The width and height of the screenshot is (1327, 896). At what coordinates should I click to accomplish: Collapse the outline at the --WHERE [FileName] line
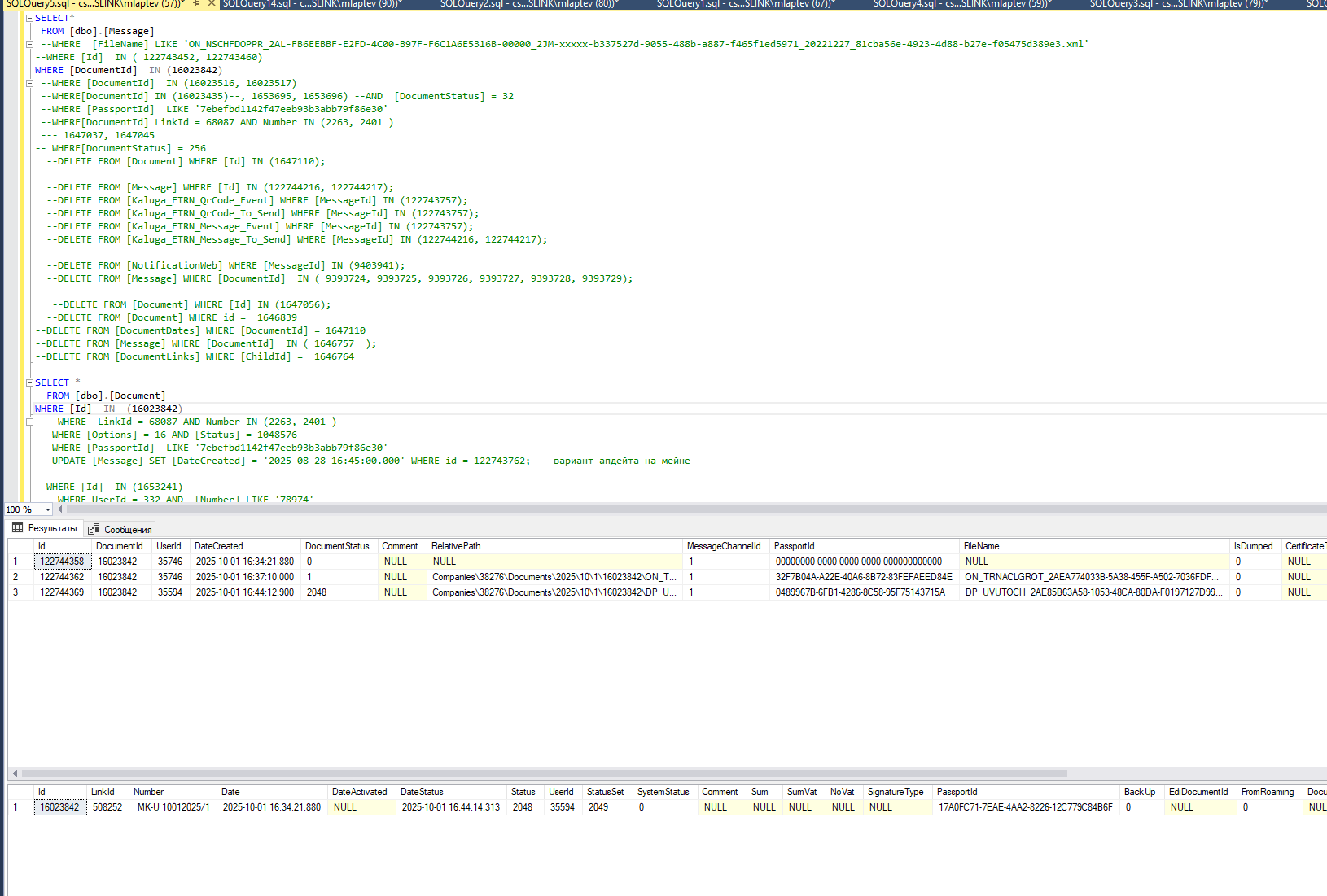click(x=29, y=44)
